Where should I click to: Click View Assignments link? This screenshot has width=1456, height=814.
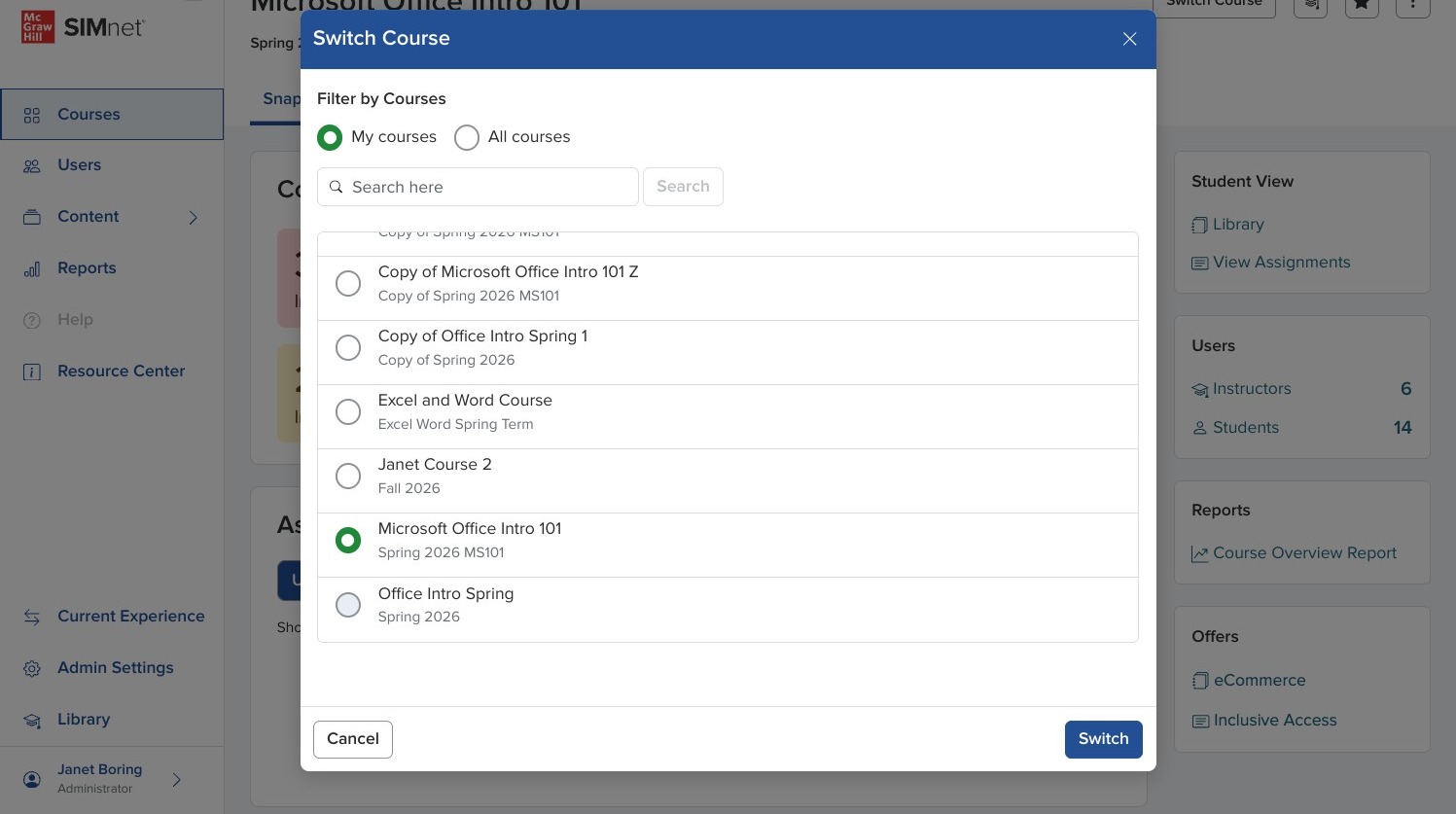[1282, 263]
